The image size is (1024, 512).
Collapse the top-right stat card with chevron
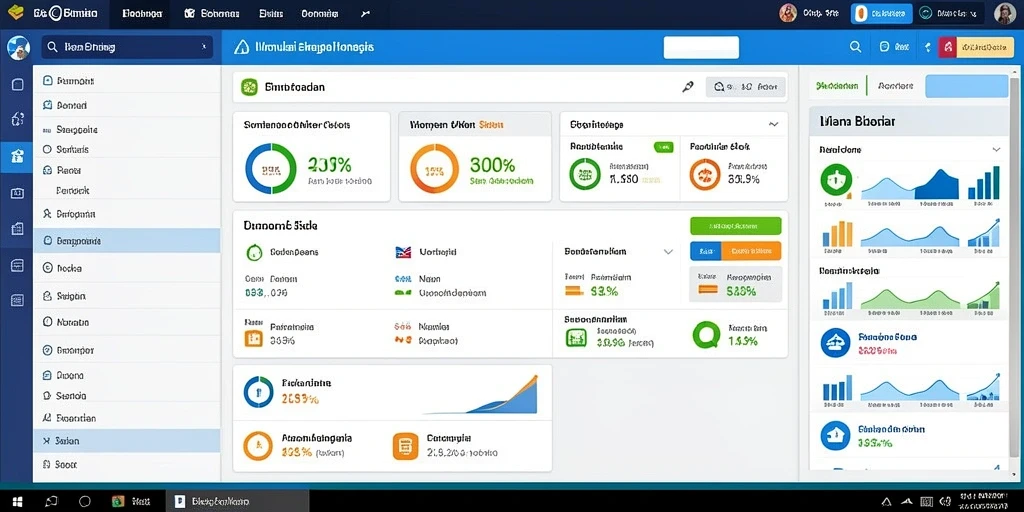point(773,124)
